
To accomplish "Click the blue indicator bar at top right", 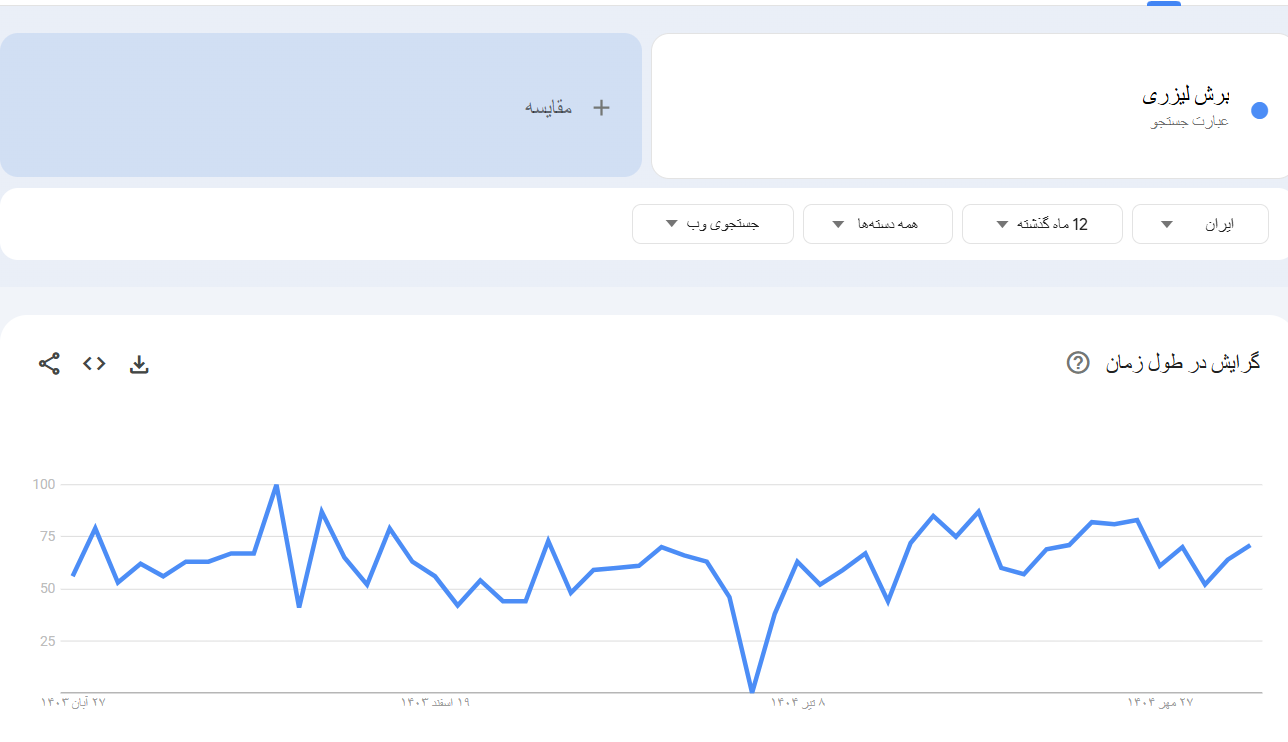I will 1163,5.
